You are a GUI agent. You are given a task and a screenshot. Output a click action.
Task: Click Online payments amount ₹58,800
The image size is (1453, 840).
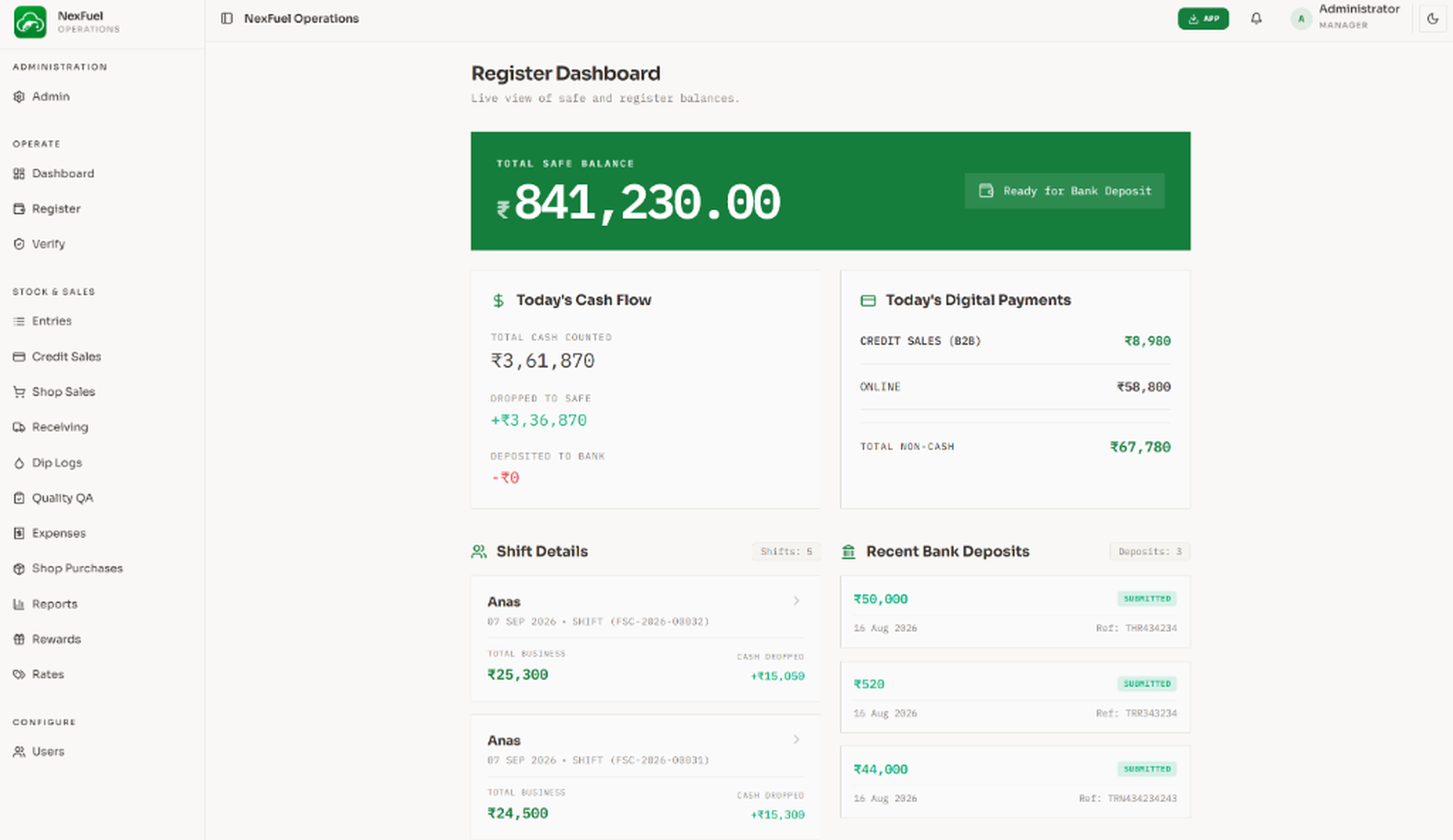point(1144,387)
